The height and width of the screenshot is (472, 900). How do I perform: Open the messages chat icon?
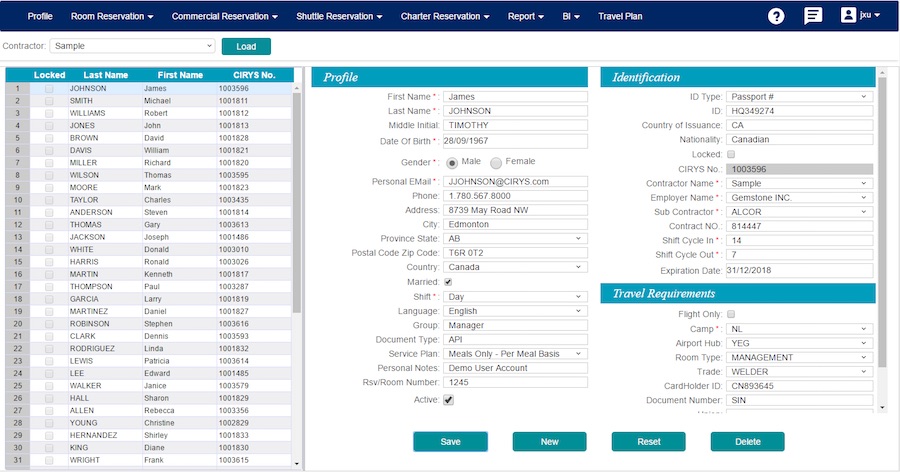pos(813,16)
